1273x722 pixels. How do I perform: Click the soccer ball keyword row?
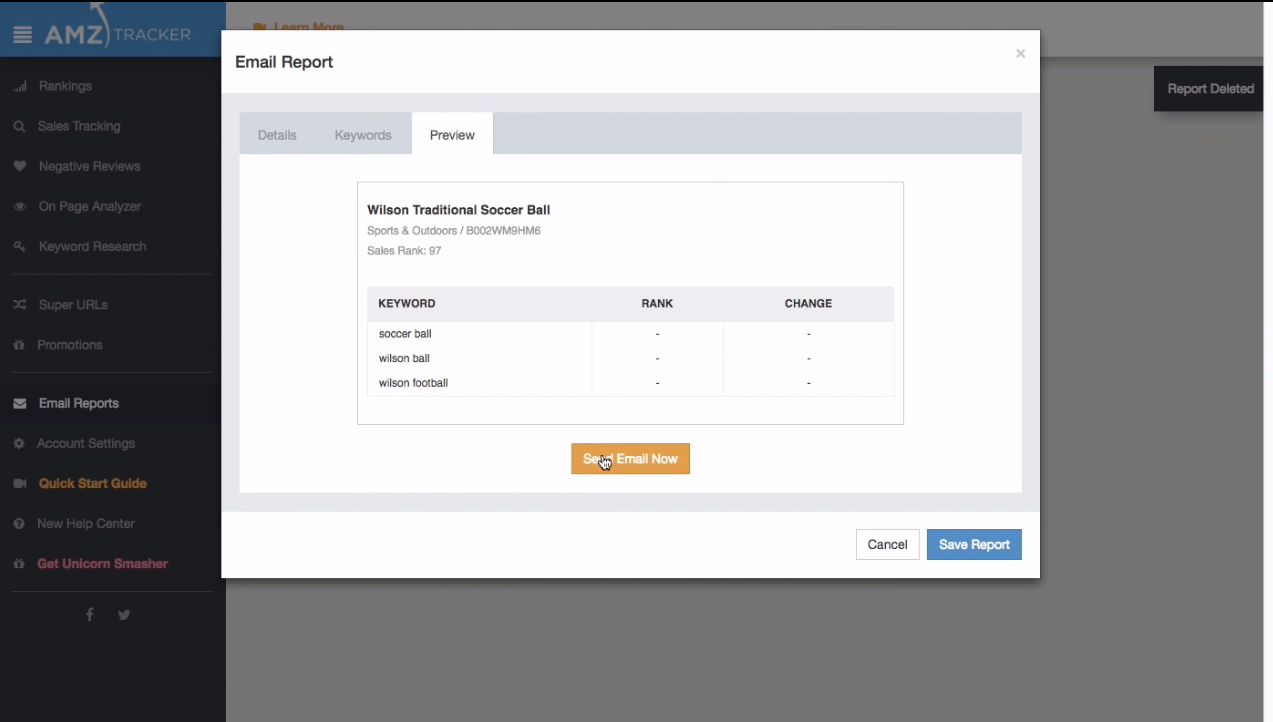(631, 334)
